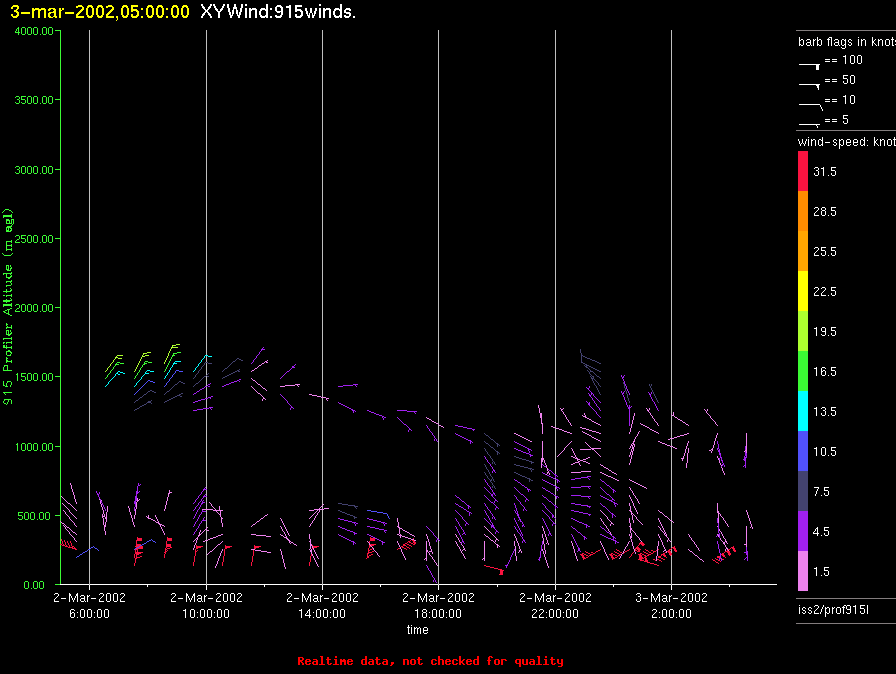
Task: Select the slate 7.5 knot swatch
Action: click(x=803, y=491)
